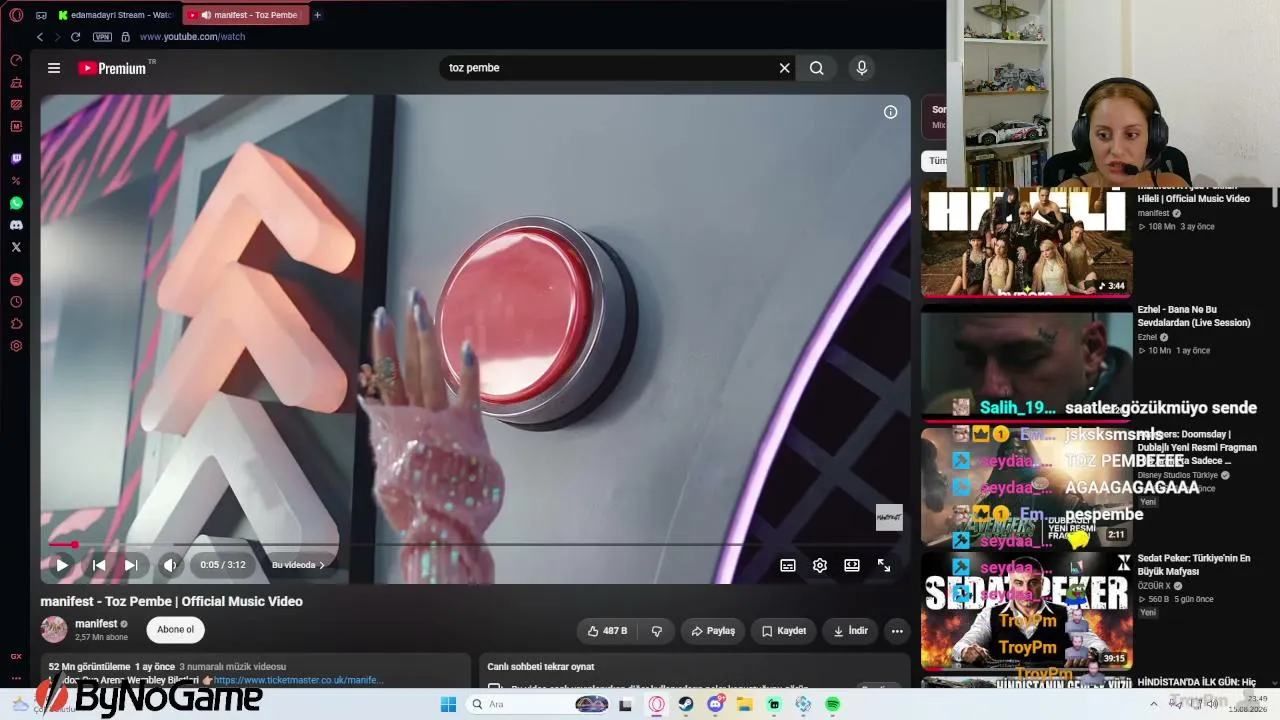The height and width of the screenshot is (720, 1280).
Task: Dislike the Toz Pembe video
Action: tap(657, 631)
